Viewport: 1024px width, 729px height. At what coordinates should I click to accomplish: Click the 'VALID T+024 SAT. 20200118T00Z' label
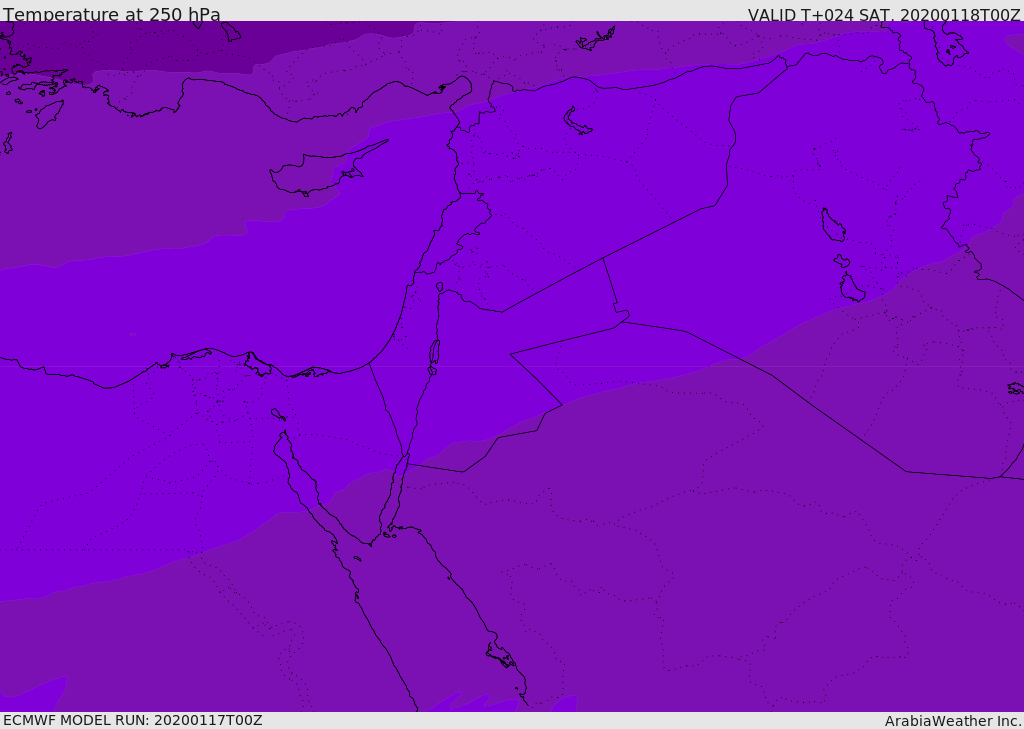(x=884, y=14)
